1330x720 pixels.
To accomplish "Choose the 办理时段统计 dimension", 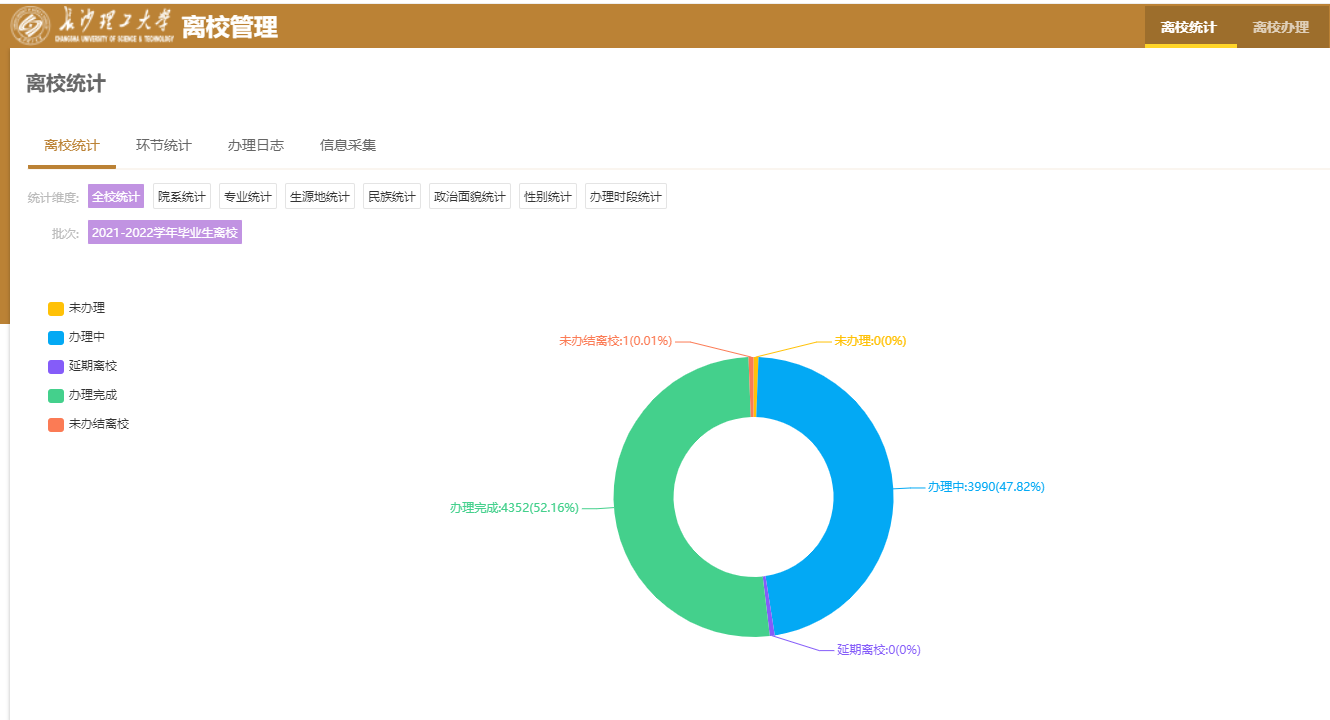I will [x=625, y=196].
